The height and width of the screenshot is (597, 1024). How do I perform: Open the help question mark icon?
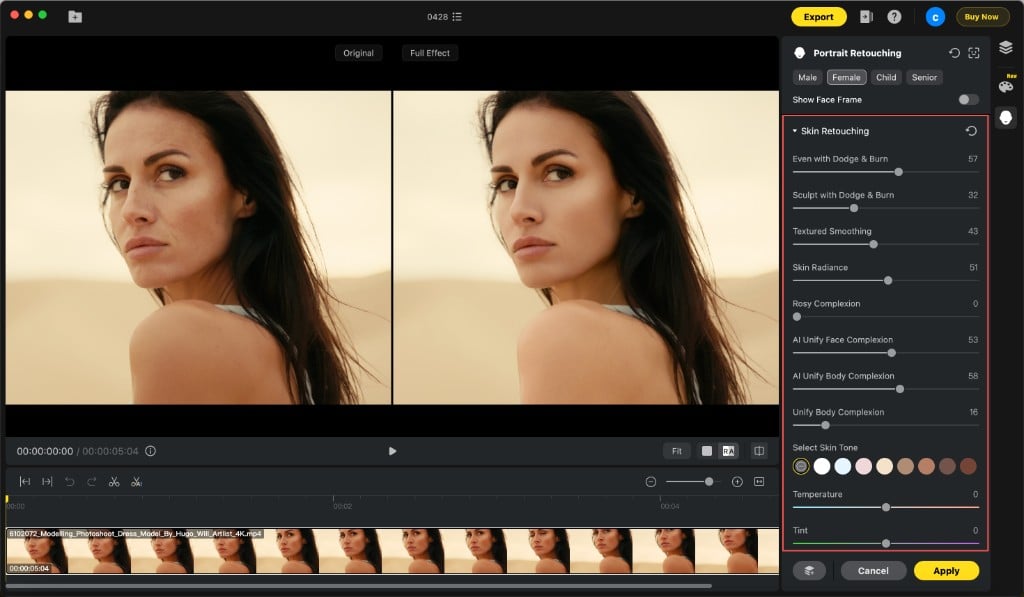tap(894, 16)
